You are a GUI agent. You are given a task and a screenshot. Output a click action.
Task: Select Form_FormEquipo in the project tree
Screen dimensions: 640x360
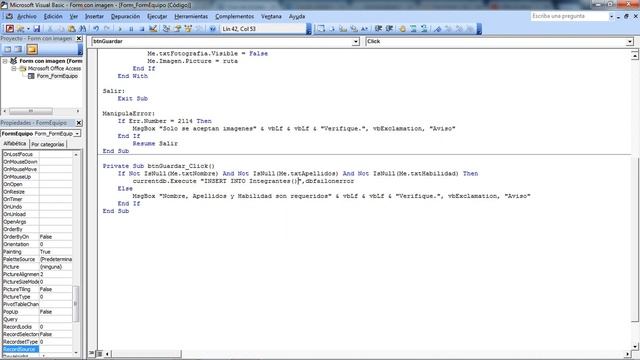(57, 76)
